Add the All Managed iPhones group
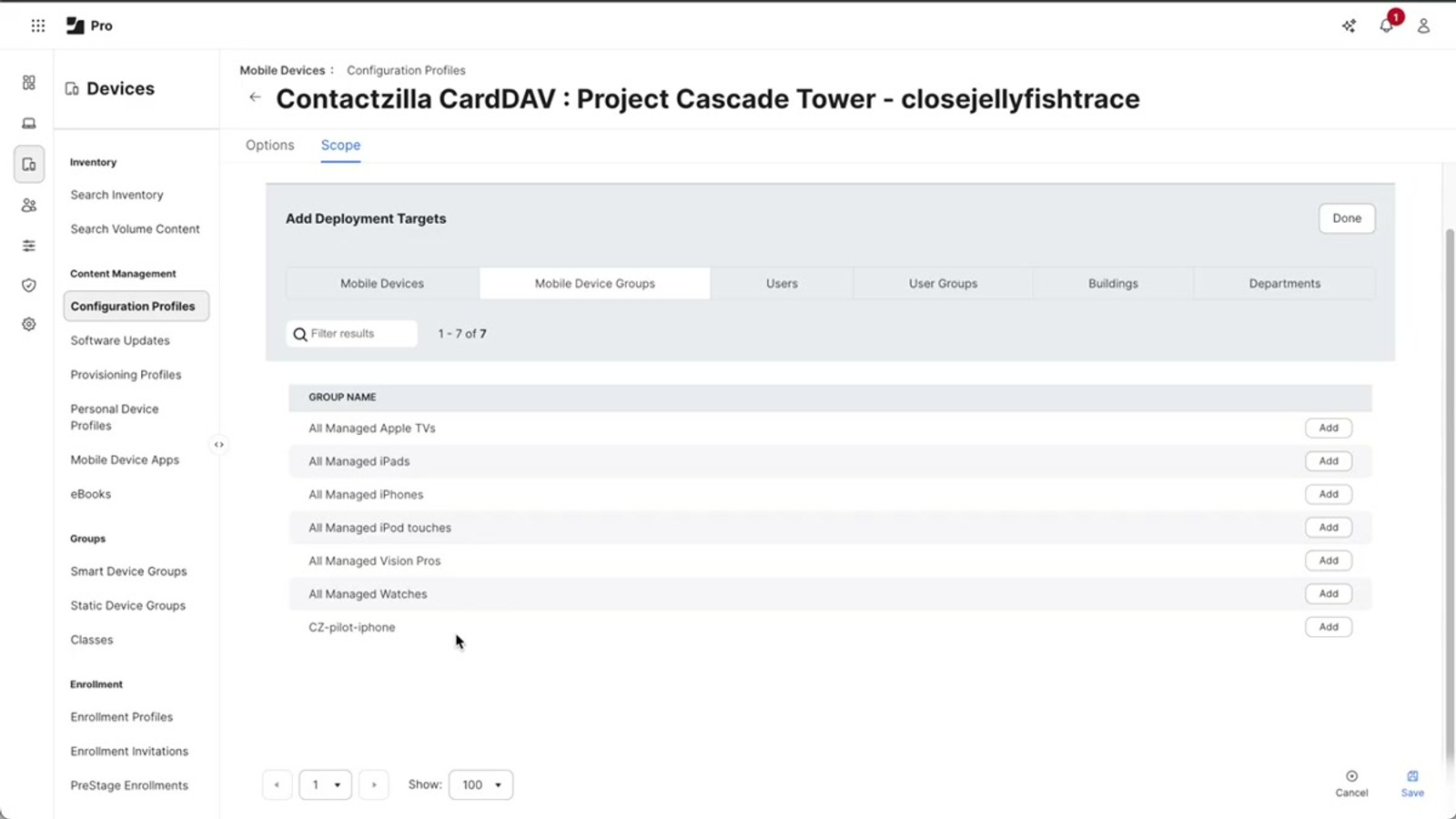Viewport: 1456px width, 819px height. coord(1329,494)
